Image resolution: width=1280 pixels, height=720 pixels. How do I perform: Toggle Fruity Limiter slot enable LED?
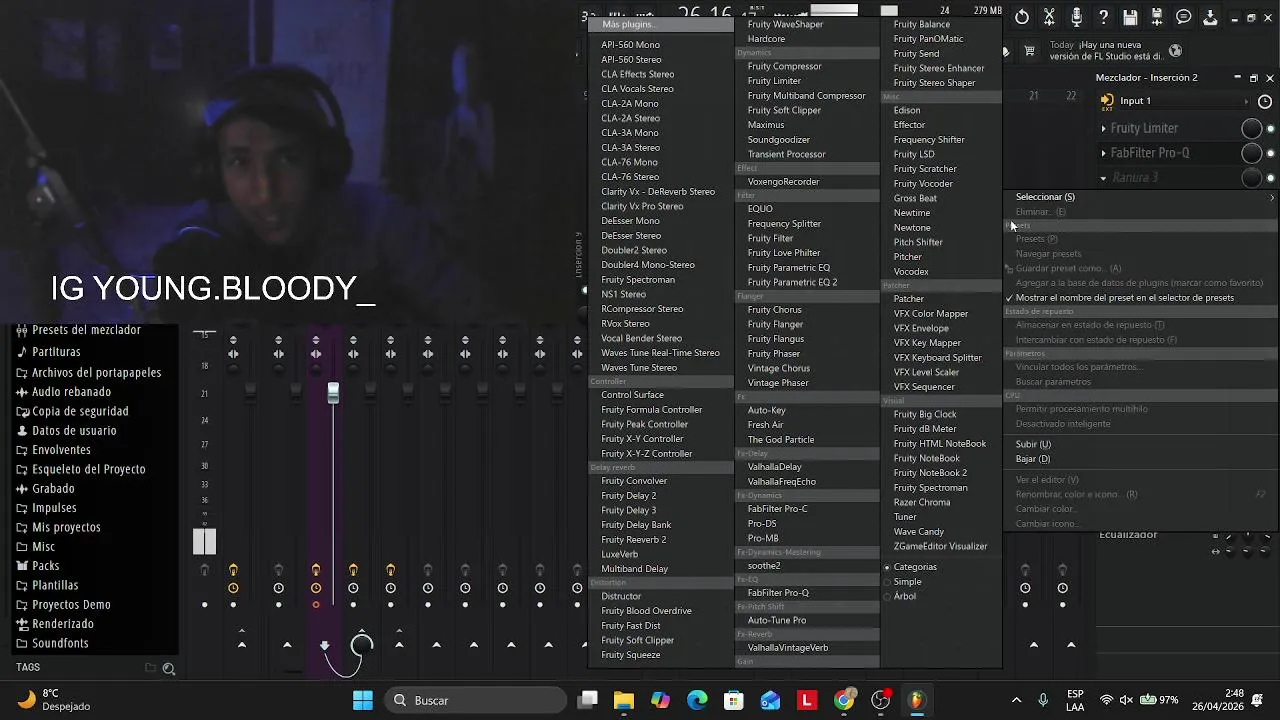pos(1271,128)
